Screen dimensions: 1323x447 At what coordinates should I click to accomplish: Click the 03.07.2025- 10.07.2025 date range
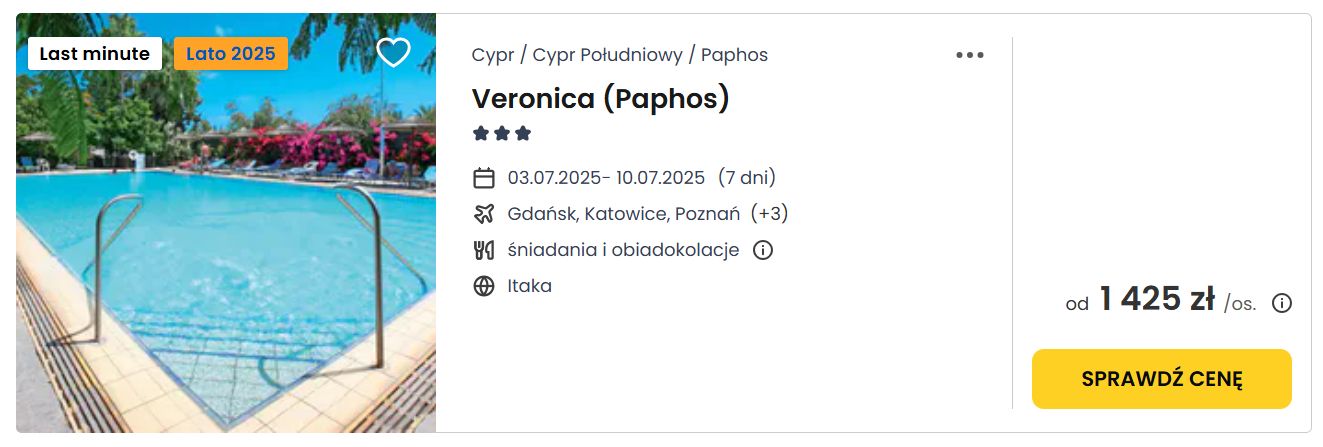click(606, 178)
